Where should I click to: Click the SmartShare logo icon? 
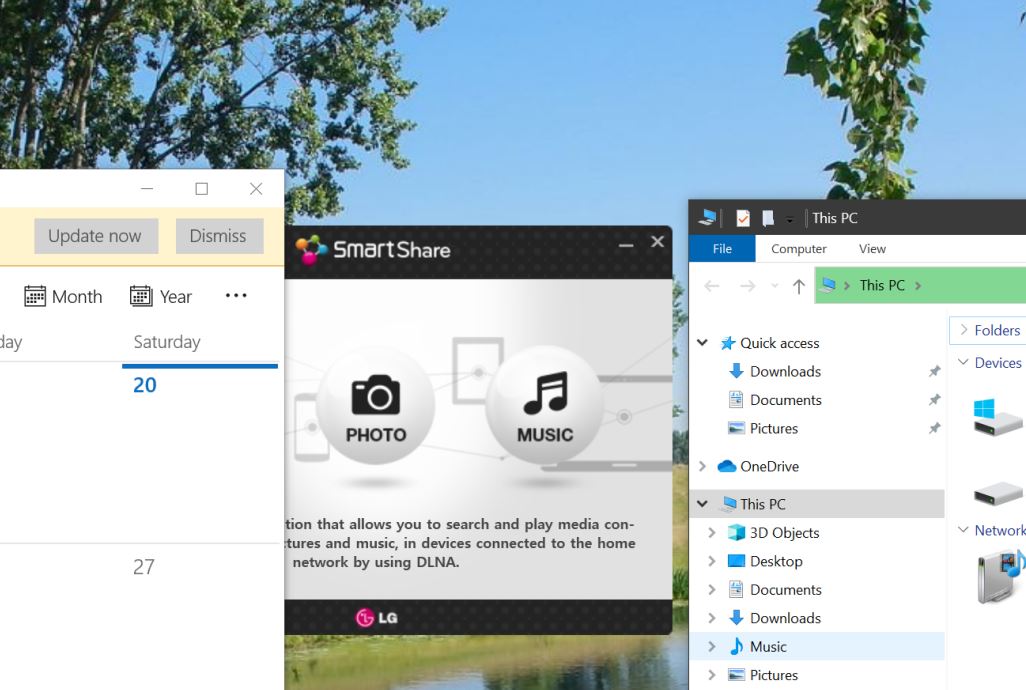click(x=310, y=250)
